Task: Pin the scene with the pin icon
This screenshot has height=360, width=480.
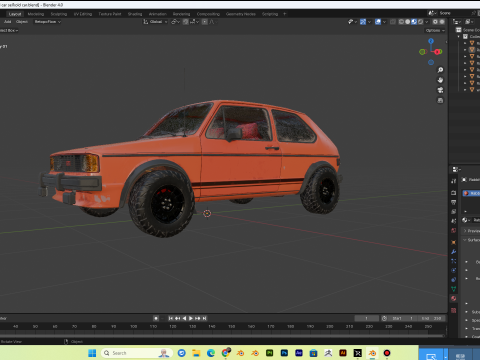Action: click(x=474, y=13)
